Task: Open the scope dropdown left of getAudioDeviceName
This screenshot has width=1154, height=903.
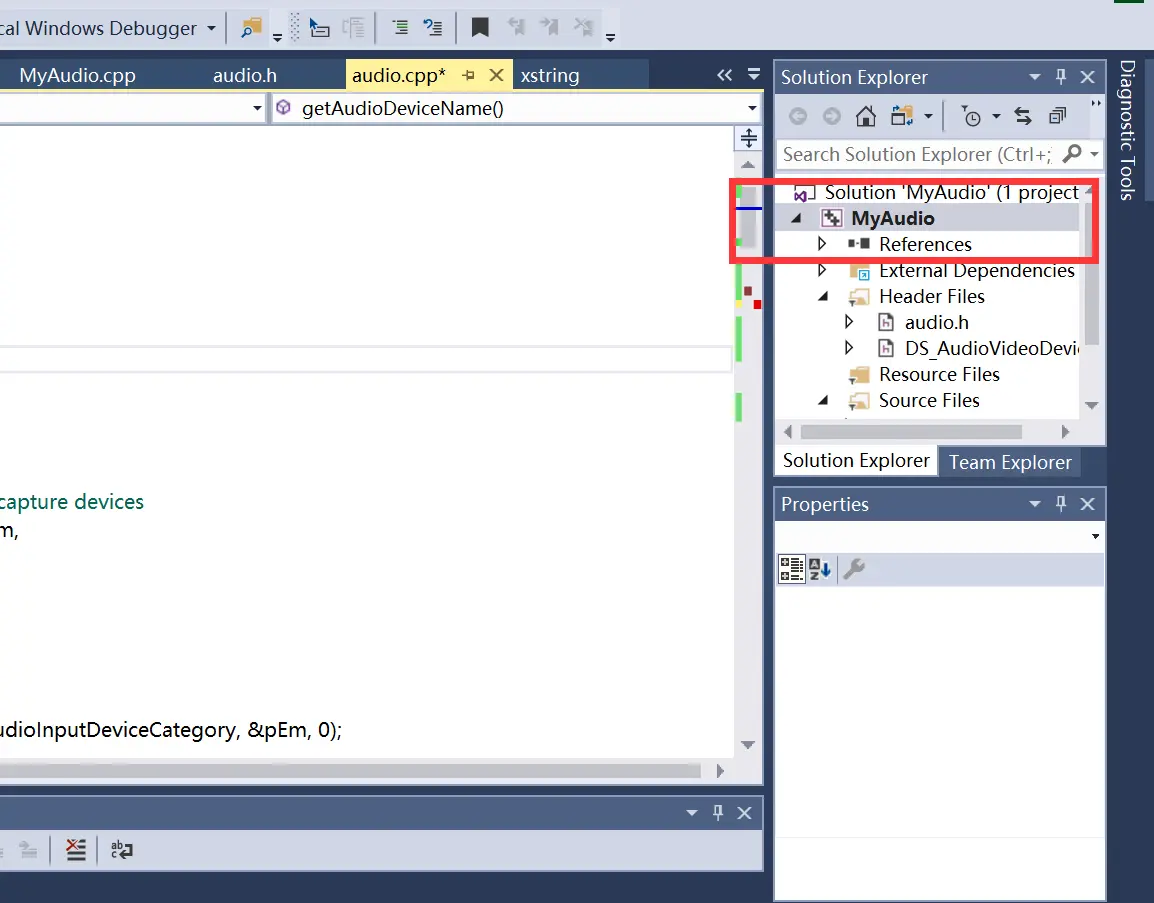Action: (x=257, y=108)
